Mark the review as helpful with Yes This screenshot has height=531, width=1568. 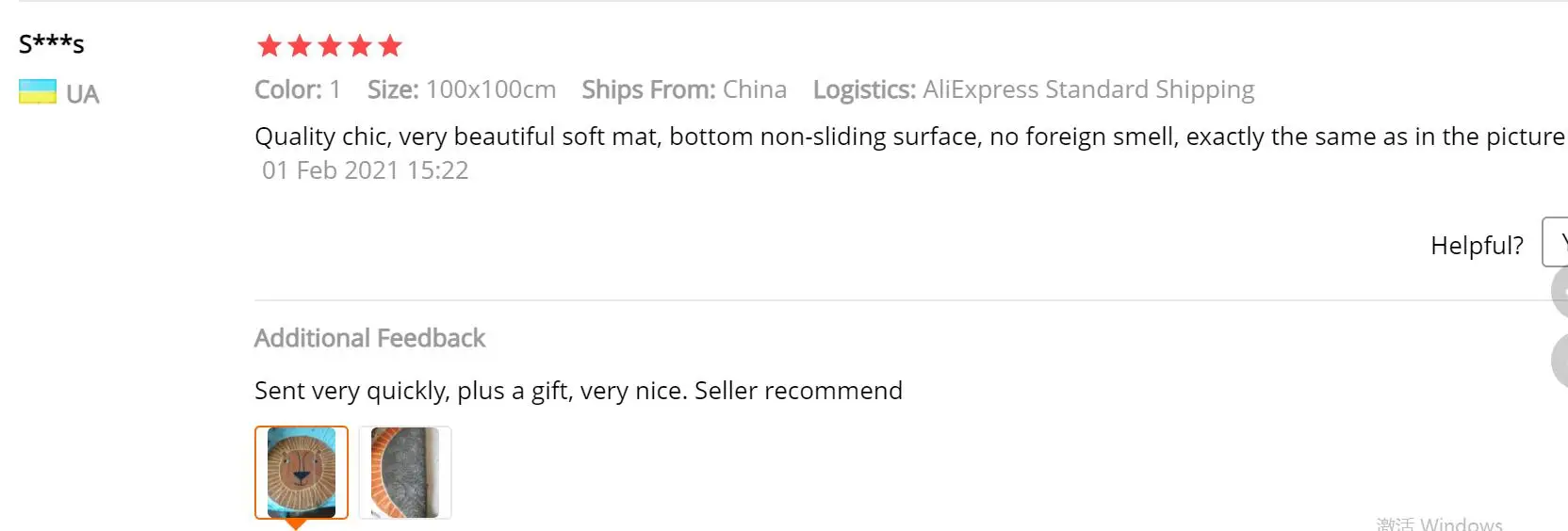(1557, 243)
